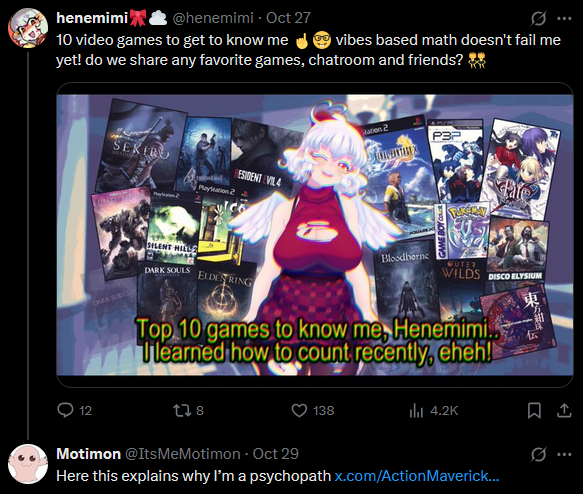Like the henemimi tweet with 138 likes
The width and height of the screenshot is (583, 494).
point(299,410)
